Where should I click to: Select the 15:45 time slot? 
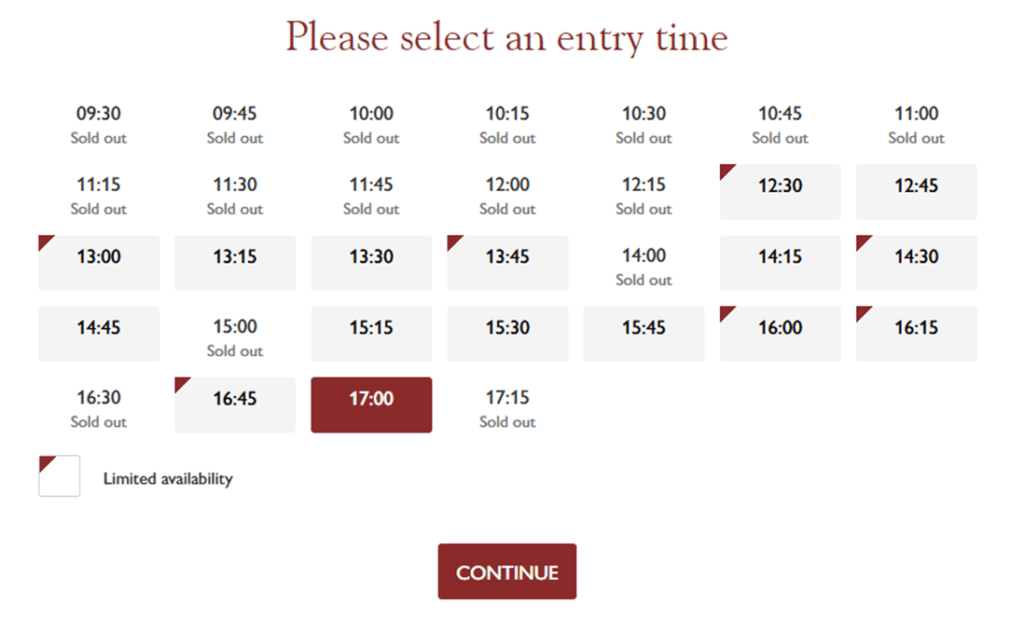click(x=644, y=334)
